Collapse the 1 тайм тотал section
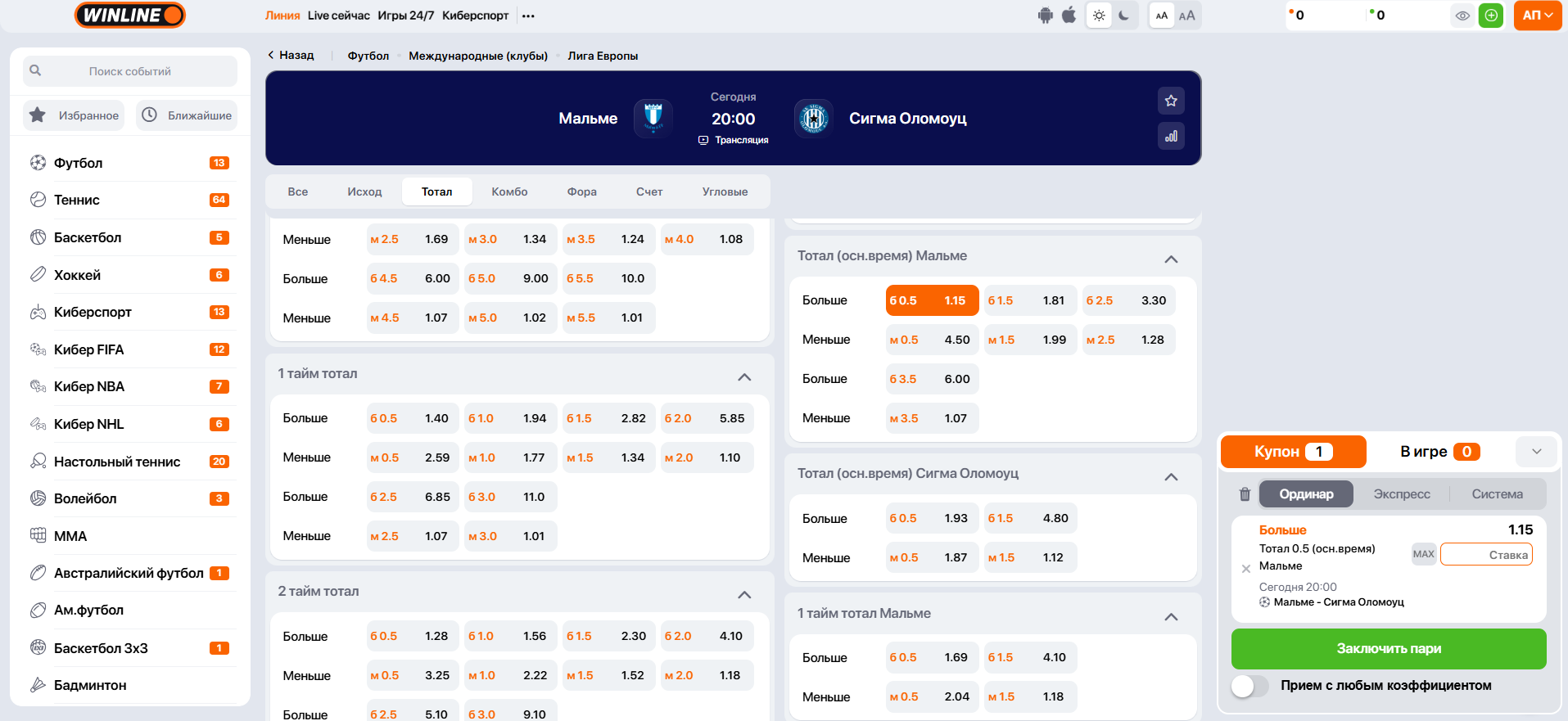Viewport: 1568px width, 721px height. [x=743, y=377]
